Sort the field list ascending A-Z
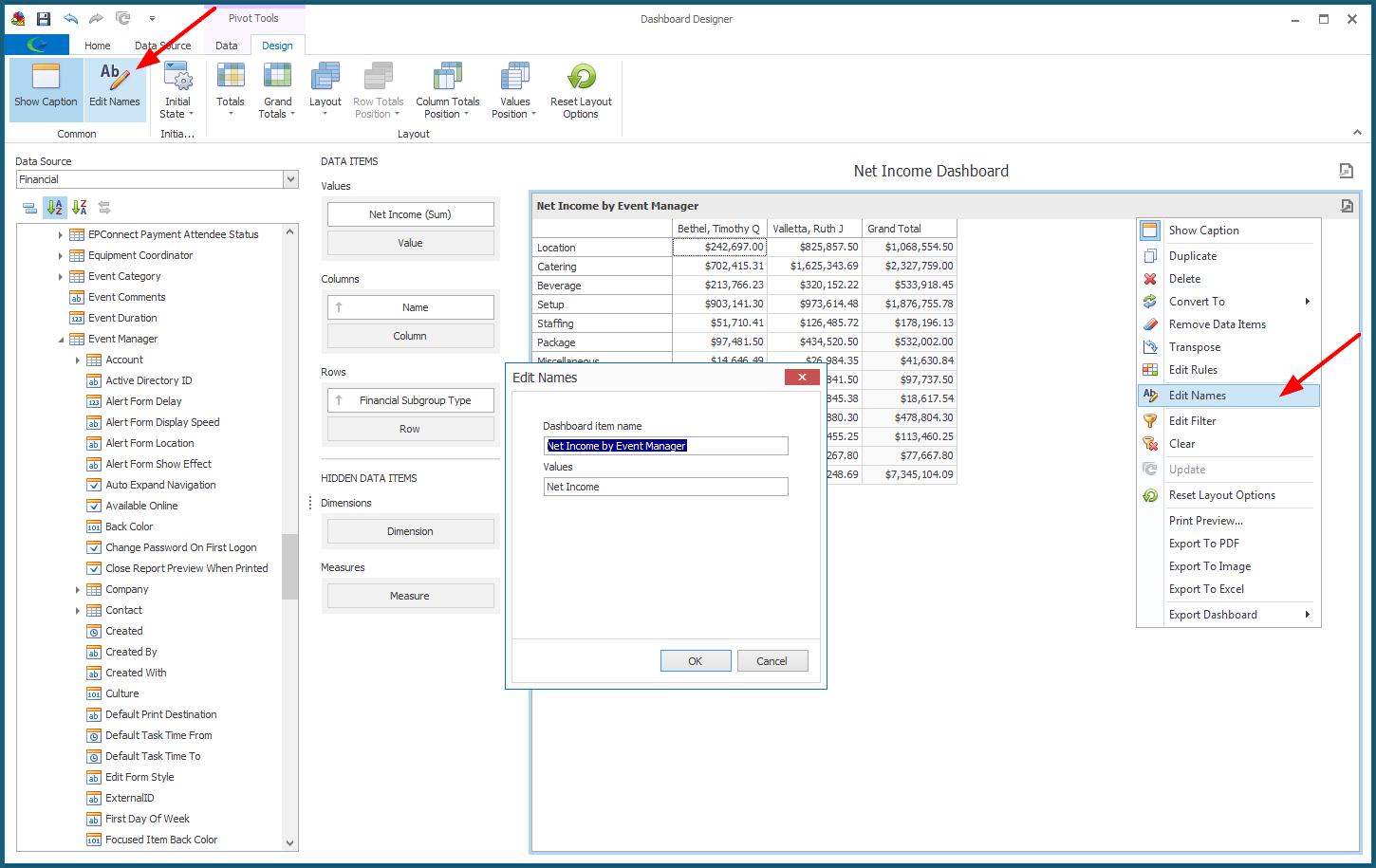This screenshot has width=1376, height=868. tap(55, 208)
